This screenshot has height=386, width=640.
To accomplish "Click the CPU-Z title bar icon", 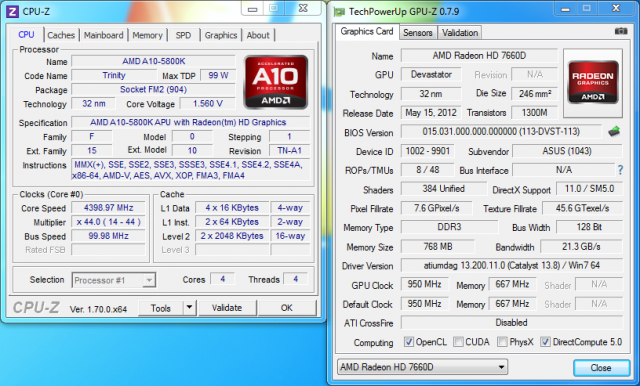I will coord(12,11).
